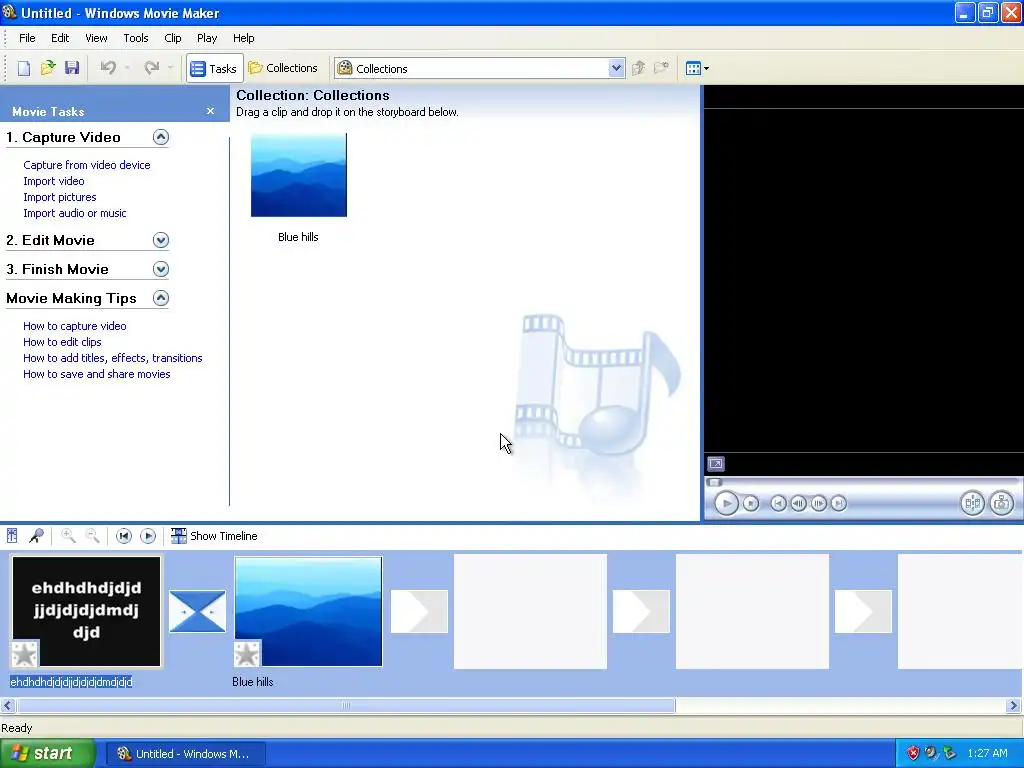Select the transition between first two clips

pos(197,611)
